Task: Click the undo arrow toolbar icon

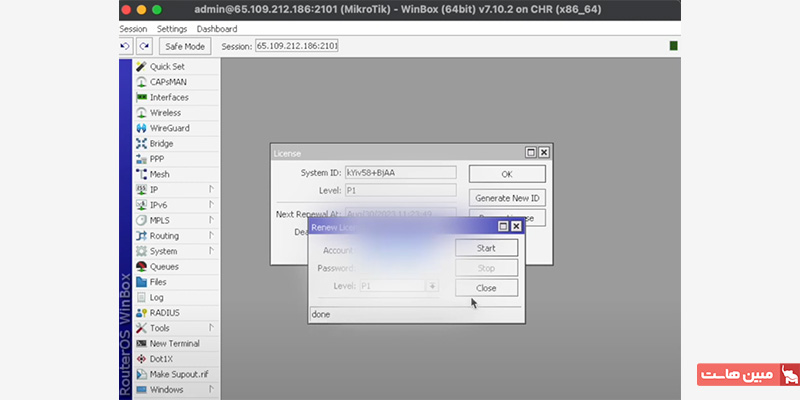Action: pos(125,46)
